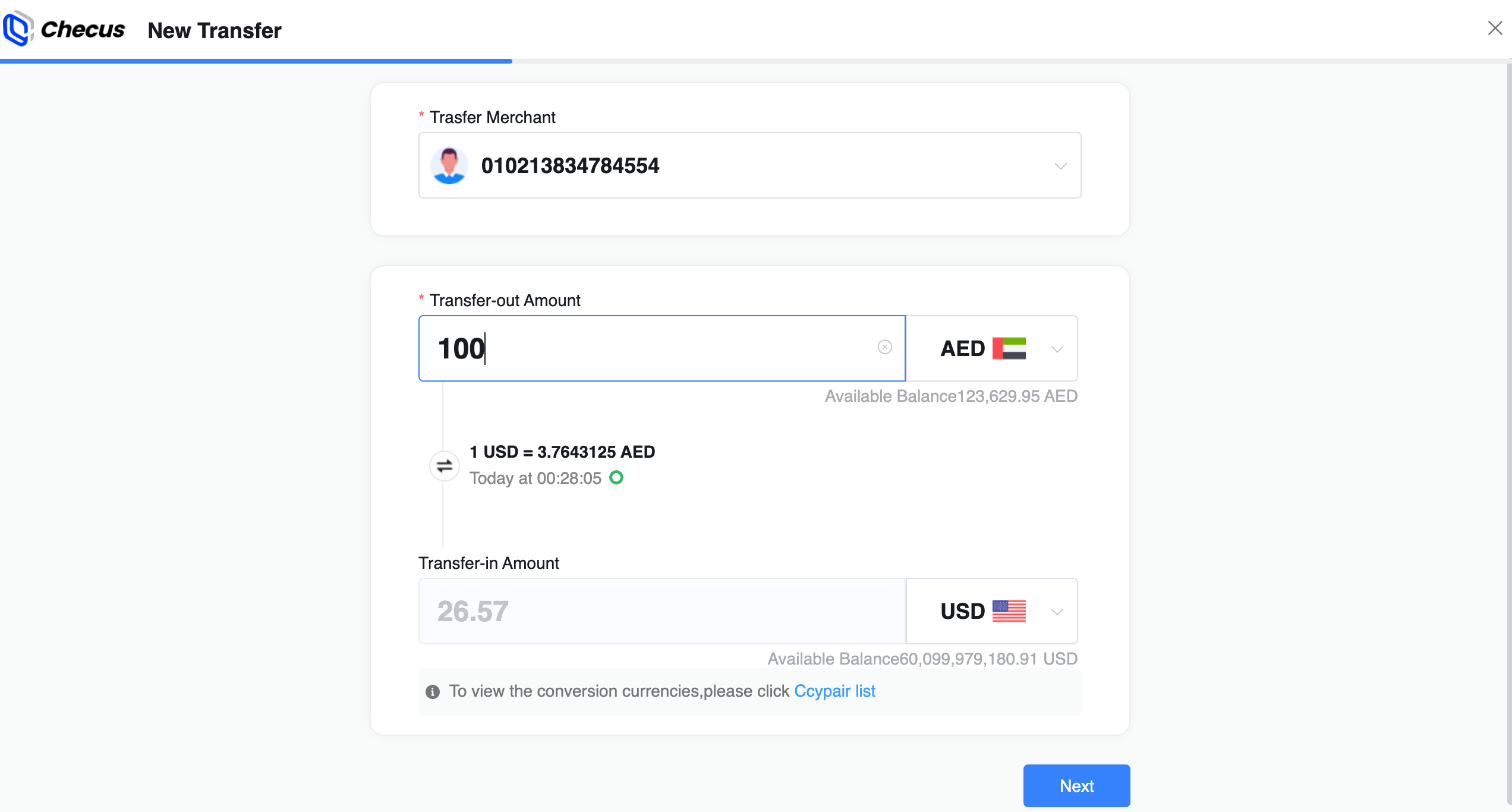Image resolution: width=1512 pixels, height=812 pixels.
Task: Click the 1 USD exchange rate text
Action: (562, 452)
